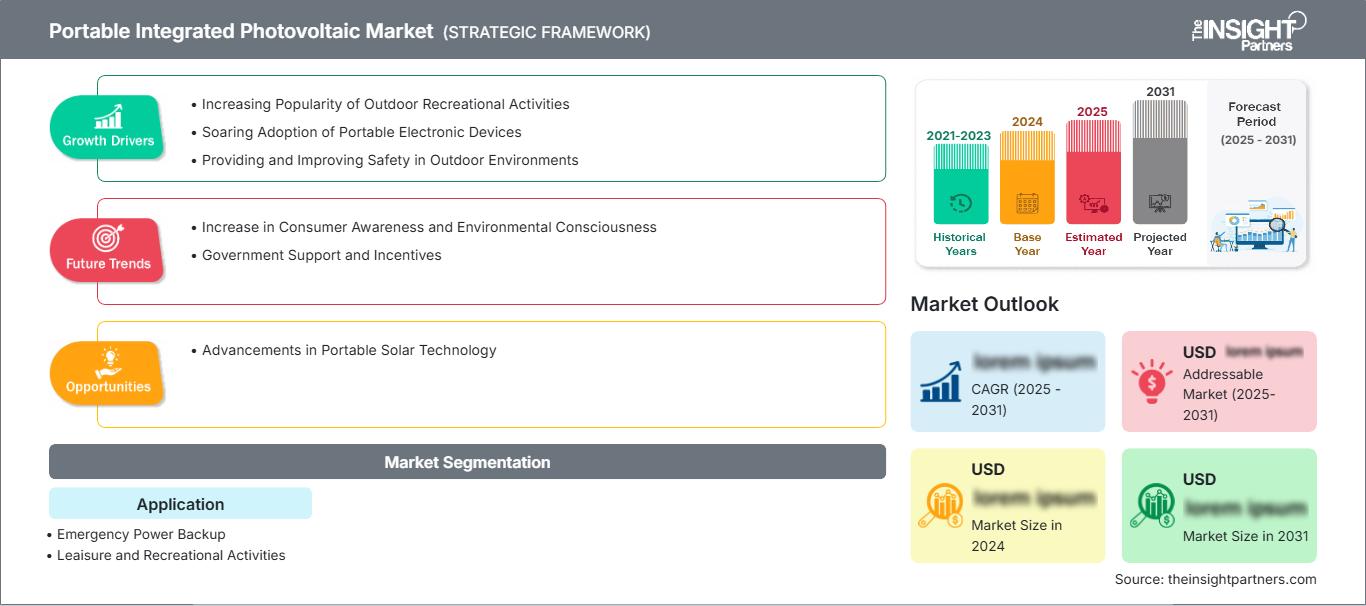Click the 2021-2023 historical bar
1366x606 pixels.
pyautogui.click(x=960, y=183)
